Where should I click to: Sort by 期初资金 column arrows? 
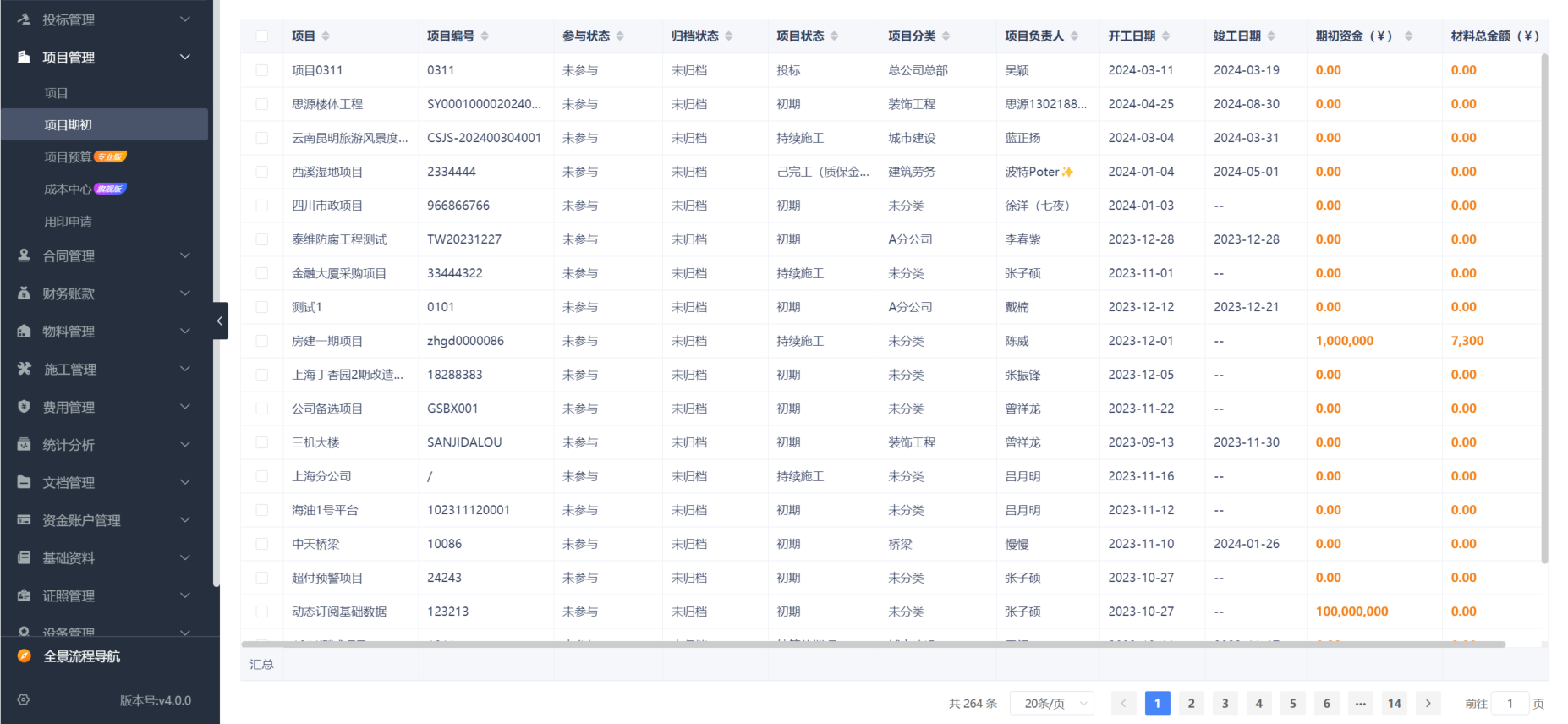click(1408, 36)
